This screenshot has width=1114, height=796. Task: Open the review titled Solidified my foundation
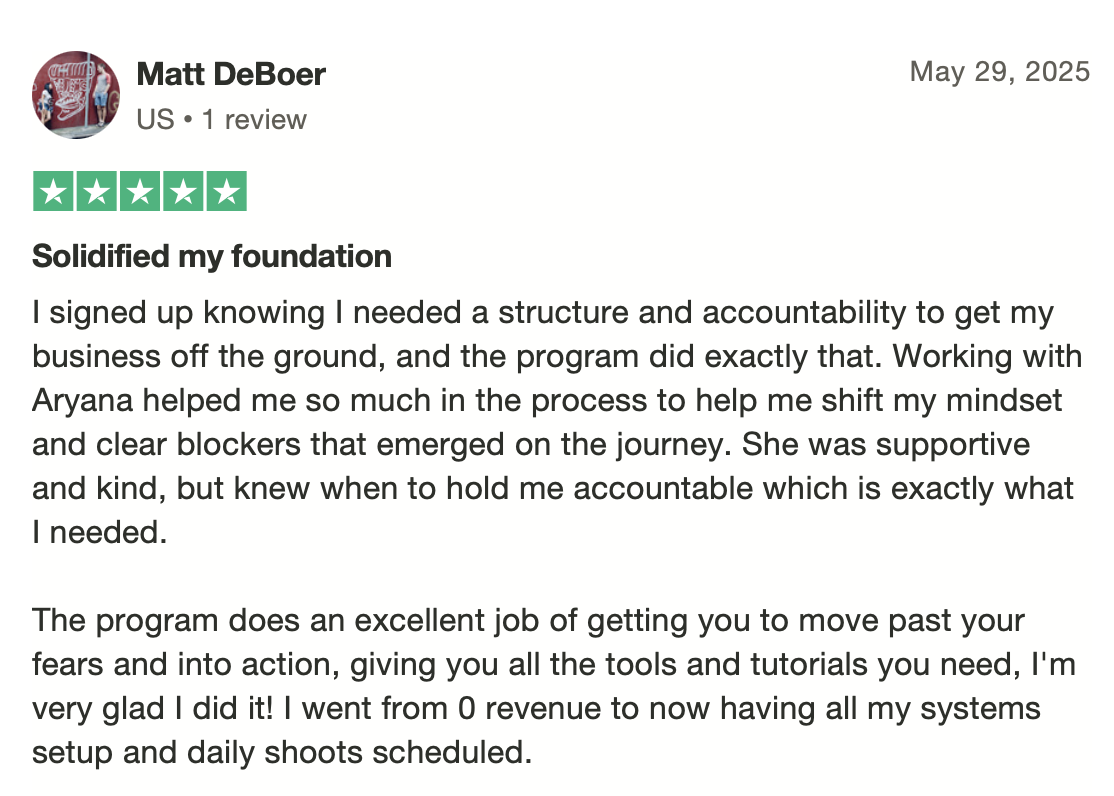[x=212, y=257]
